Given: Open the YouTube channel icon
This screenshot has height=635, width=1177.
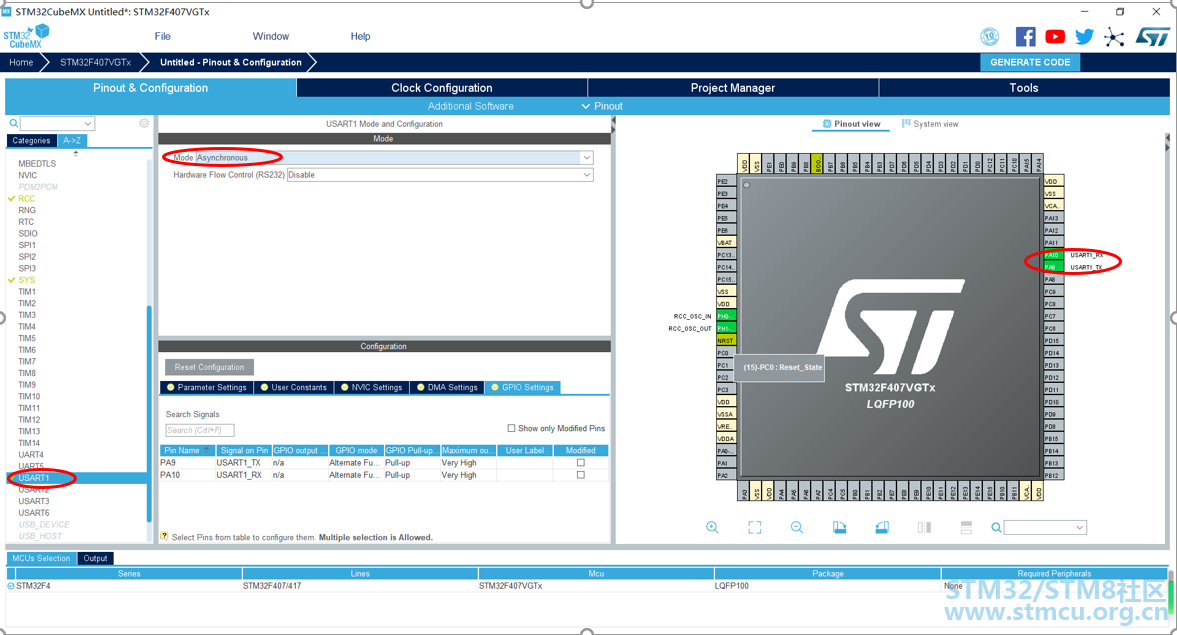Looking at the screenshot, I should [x=1055, y=36].
